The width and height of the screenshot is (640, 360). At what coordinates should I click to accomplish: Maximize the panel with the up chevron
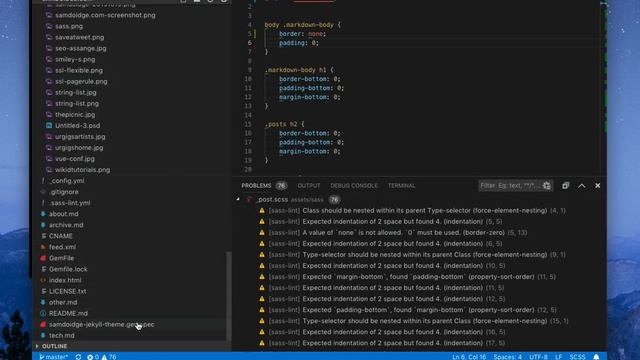point(582,186)
